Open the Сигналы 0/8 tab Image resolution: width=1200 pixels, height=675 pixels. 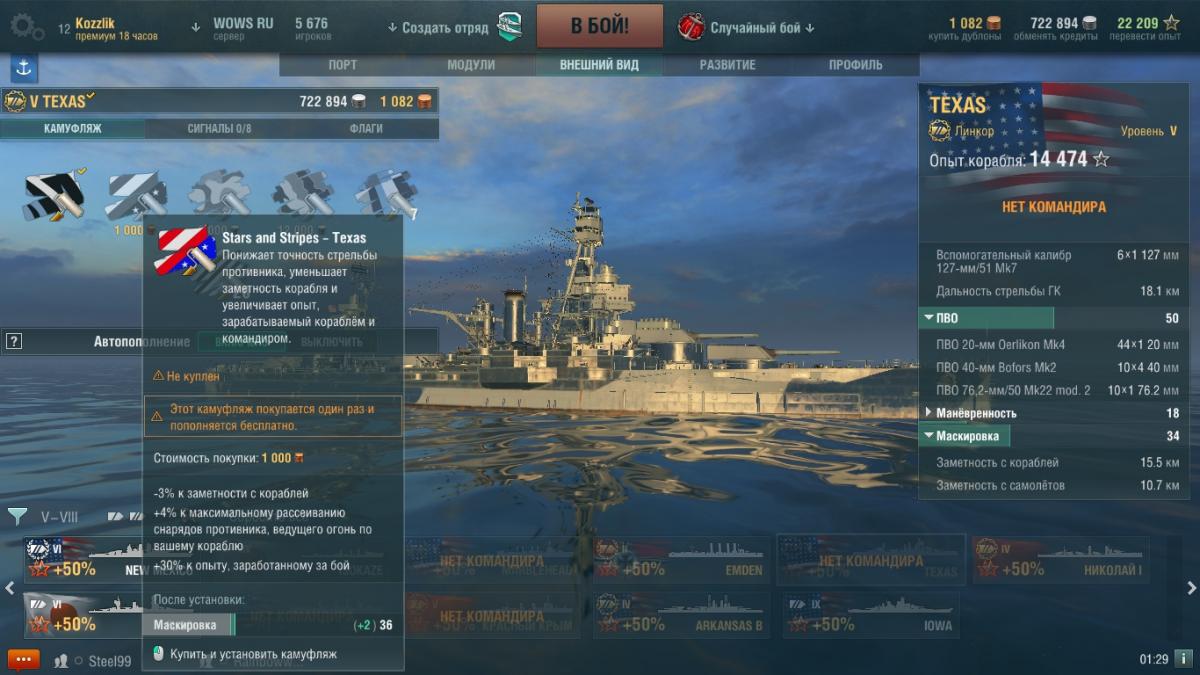(x=219, y=129)
